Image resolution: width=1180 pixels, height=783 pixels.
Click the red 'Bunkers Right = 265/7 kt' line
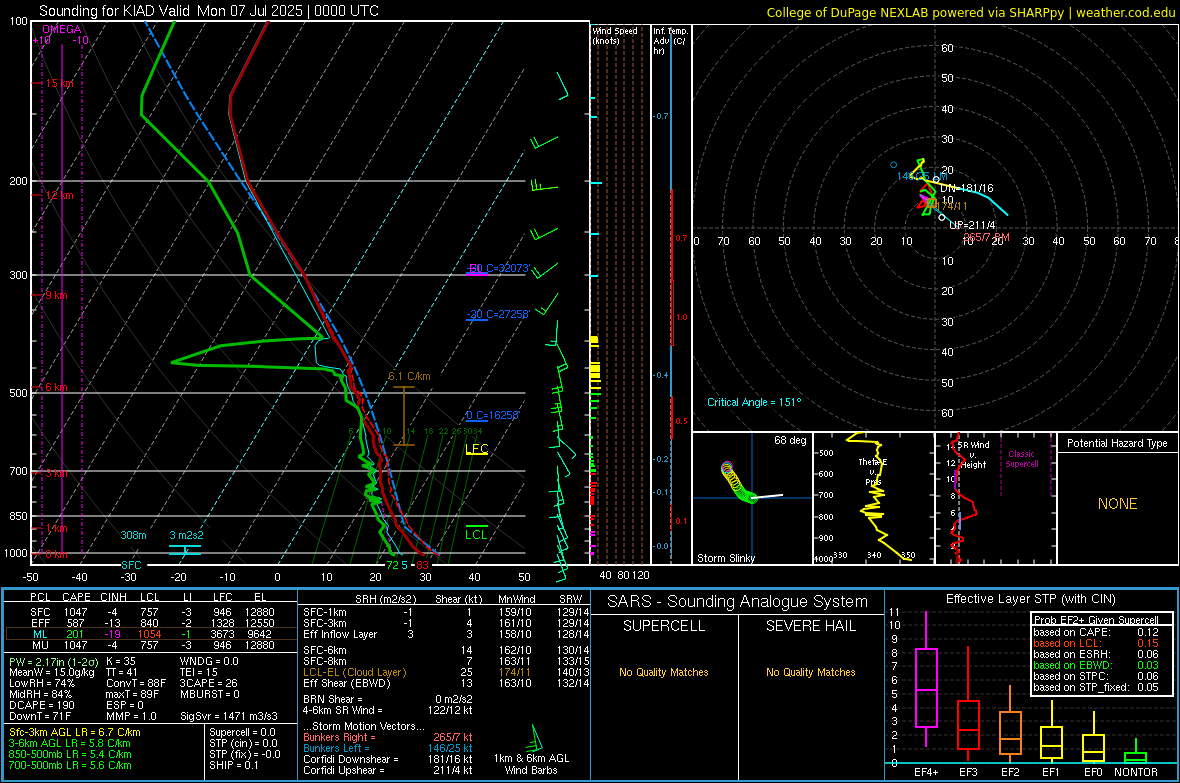388,738
